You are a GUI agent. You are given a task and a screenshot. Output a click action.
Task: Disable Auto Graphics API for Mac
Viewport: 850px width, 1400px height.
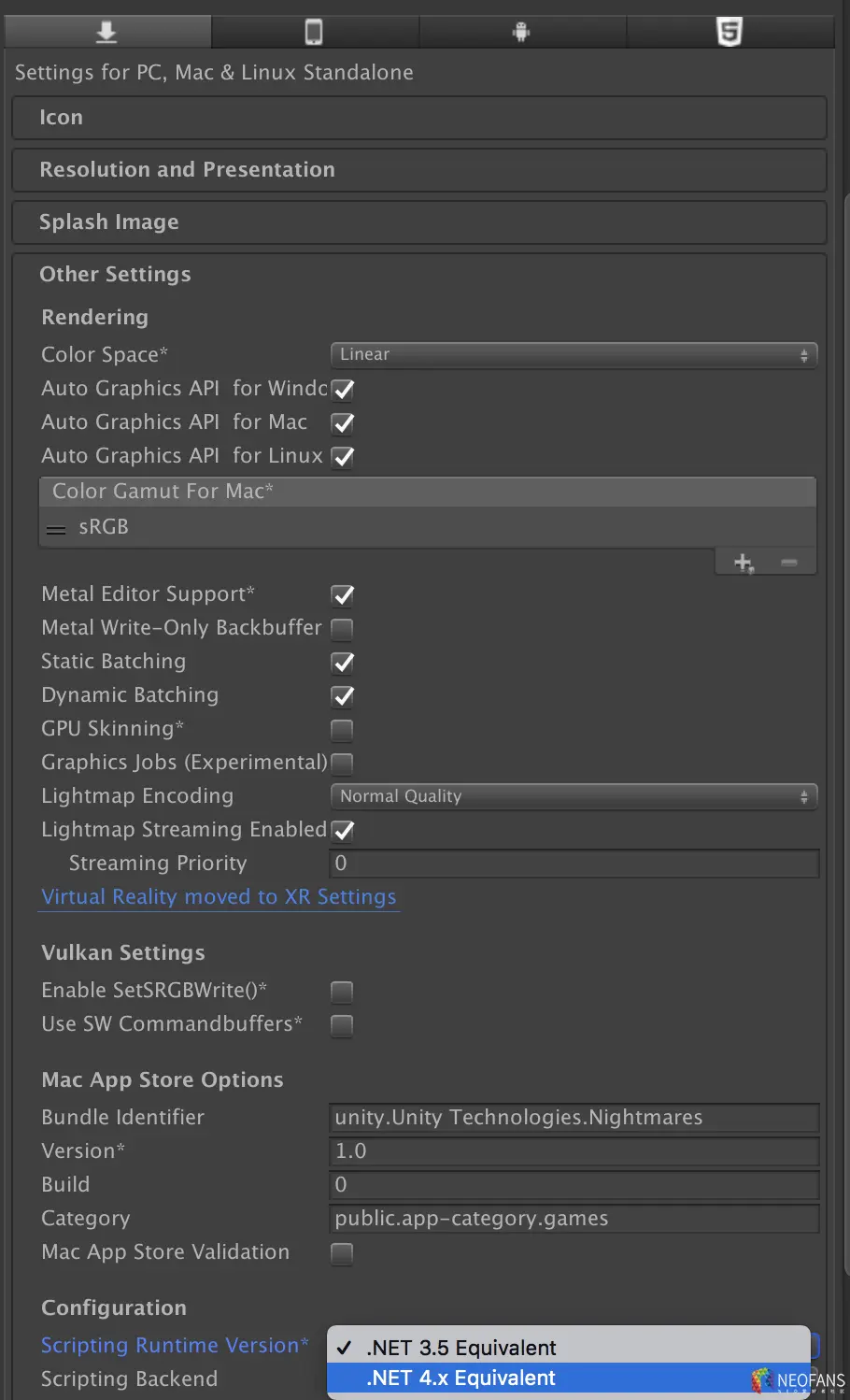(343, 423)
